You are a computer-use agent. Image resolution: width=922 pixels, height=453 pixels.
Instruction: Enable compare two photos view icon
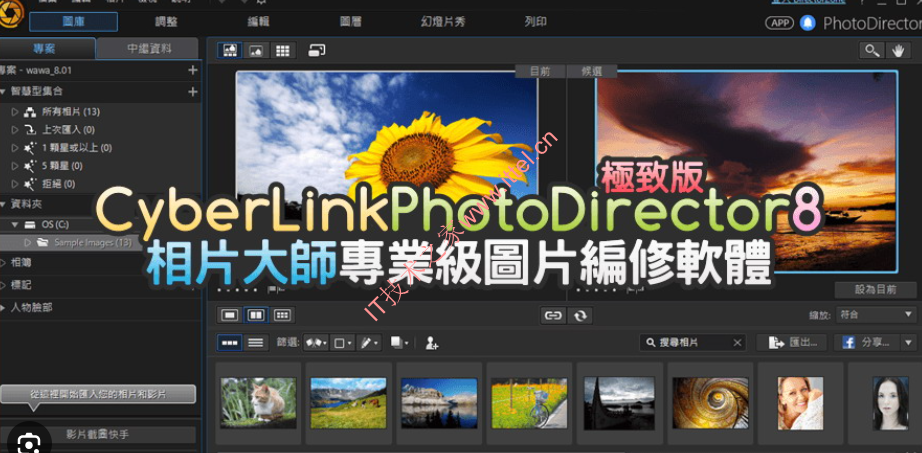256,315
